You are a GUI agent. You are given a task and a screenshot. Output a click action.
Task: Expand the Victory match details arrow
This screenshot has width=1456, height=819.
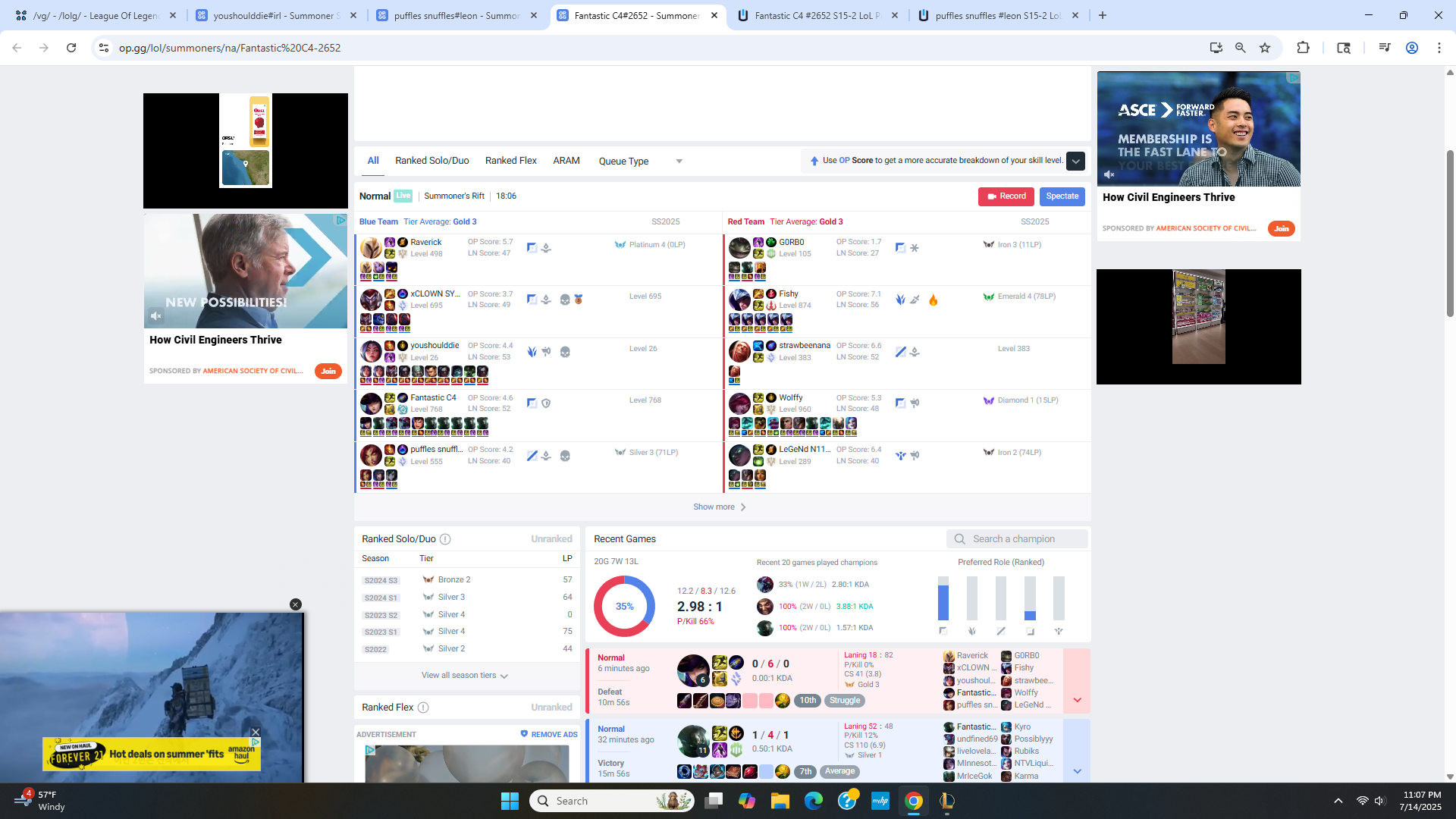1077,771
